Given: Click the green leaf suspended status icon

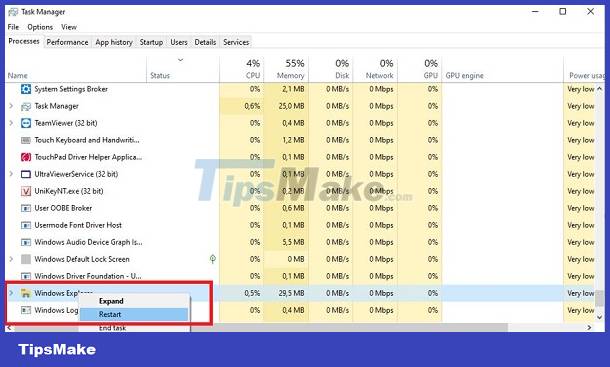Looking at the screenshot, I should coord(212,259).
